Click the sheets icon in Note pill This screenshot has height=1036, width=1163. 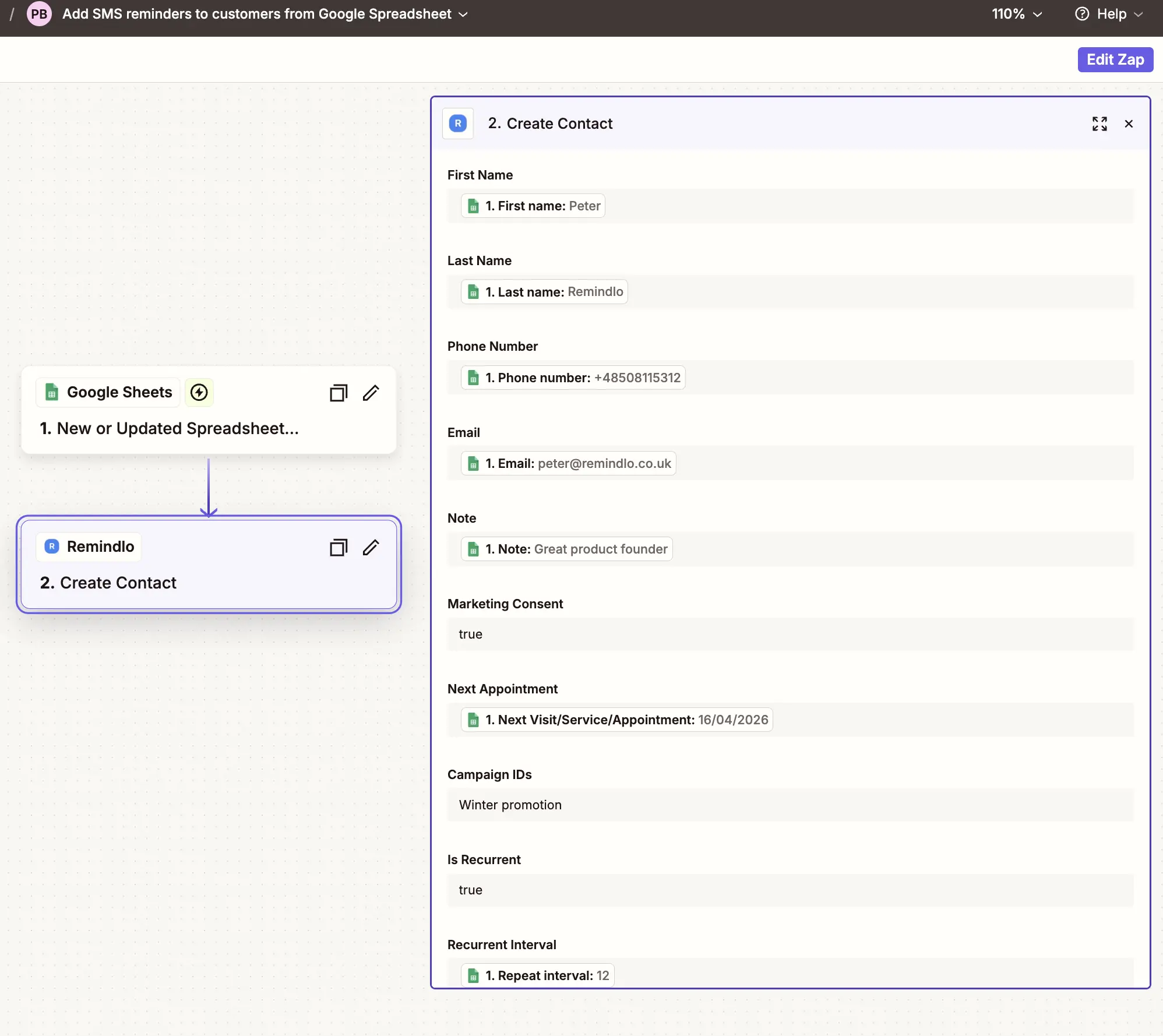(474, 549)
